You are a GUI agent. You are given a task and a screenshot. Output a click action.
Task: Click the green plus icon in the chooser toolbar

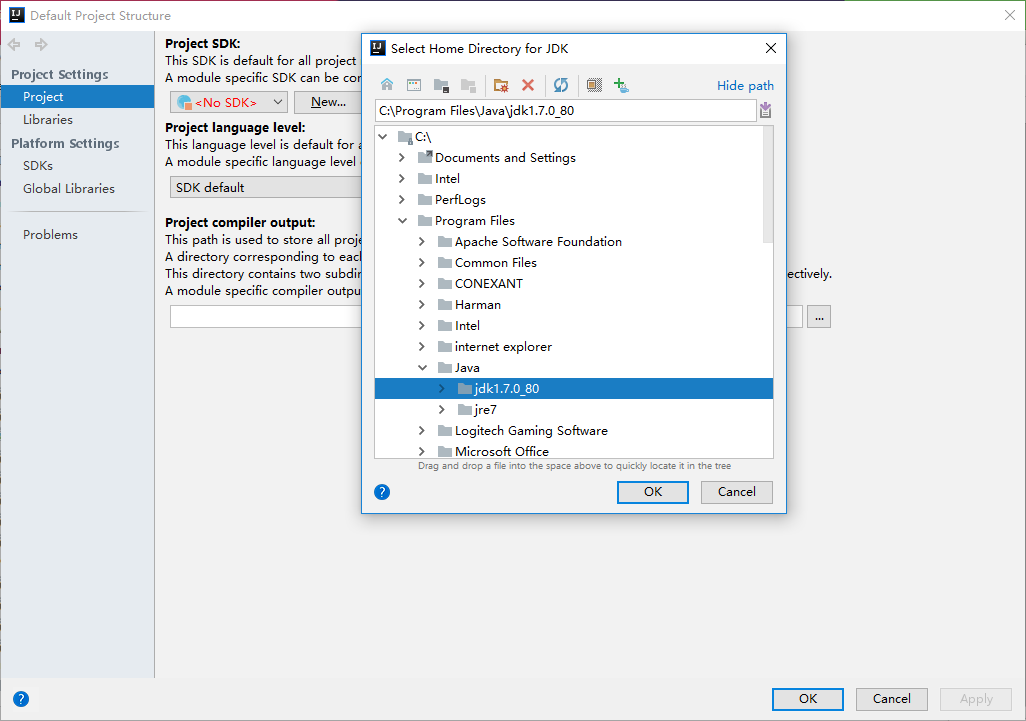pyautogui.click(x=621, y=85)
